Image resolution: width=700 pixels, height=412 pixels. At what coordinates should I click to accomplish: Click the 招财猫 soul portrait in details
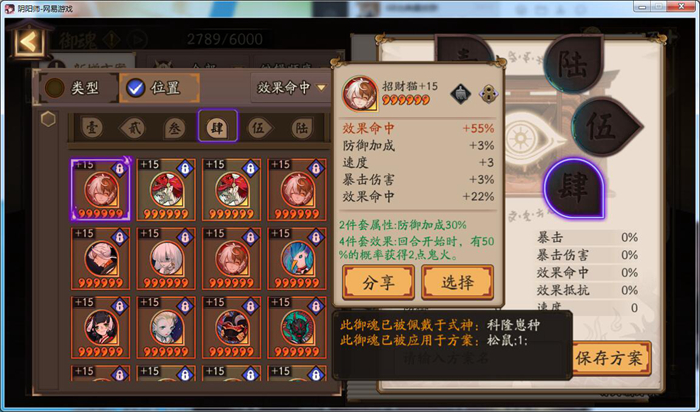pos(359,94)
